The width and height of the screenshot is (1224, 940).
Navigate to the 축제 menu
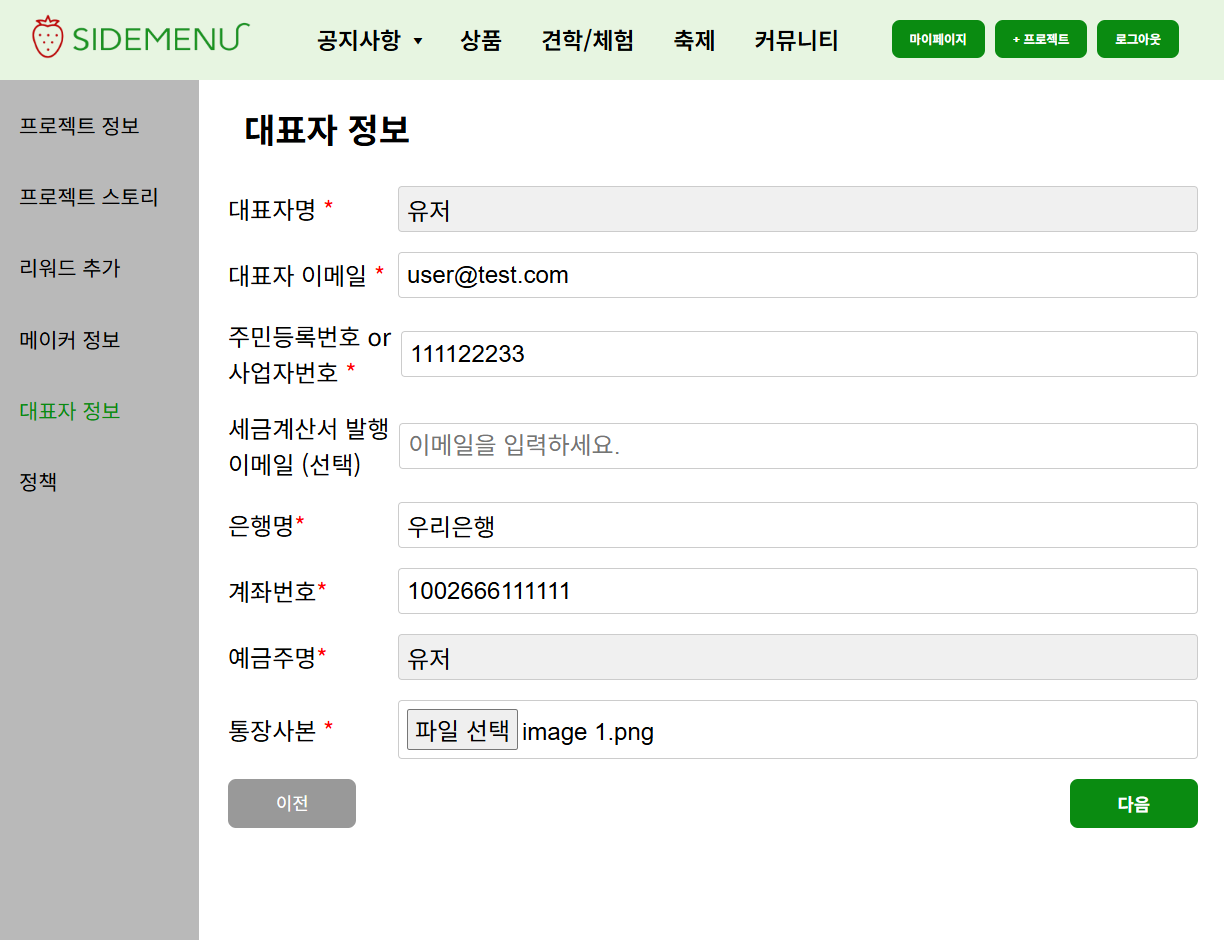694,40
